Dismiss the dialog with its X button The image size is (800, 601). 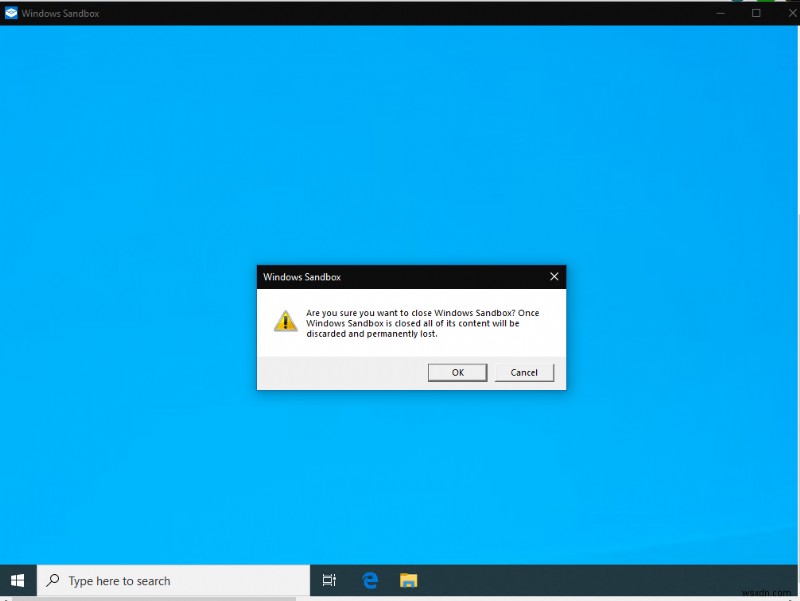554,277
